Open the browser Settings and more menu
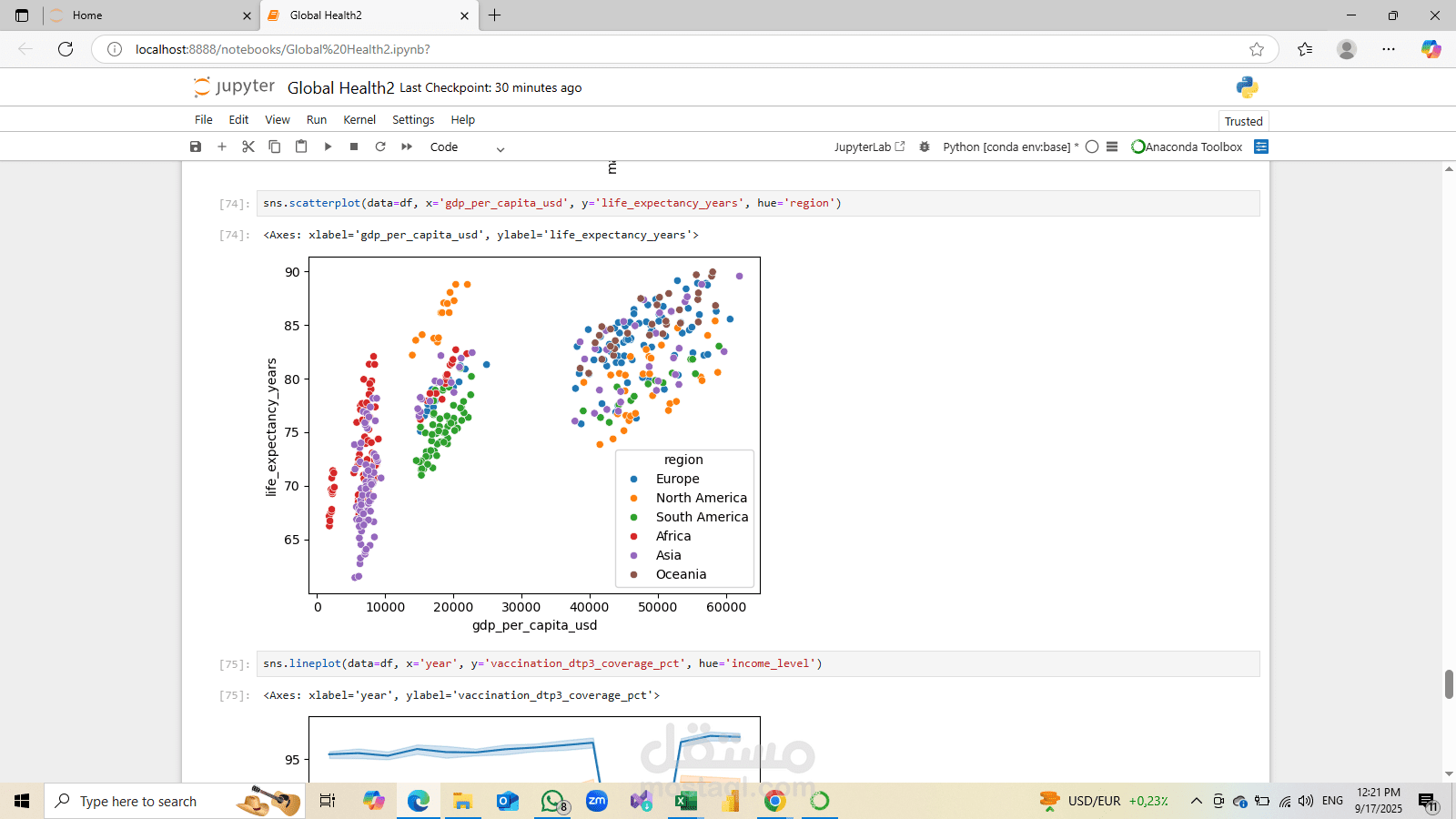This screenshot has height=819, width=1456. [x=1389, y=49]
